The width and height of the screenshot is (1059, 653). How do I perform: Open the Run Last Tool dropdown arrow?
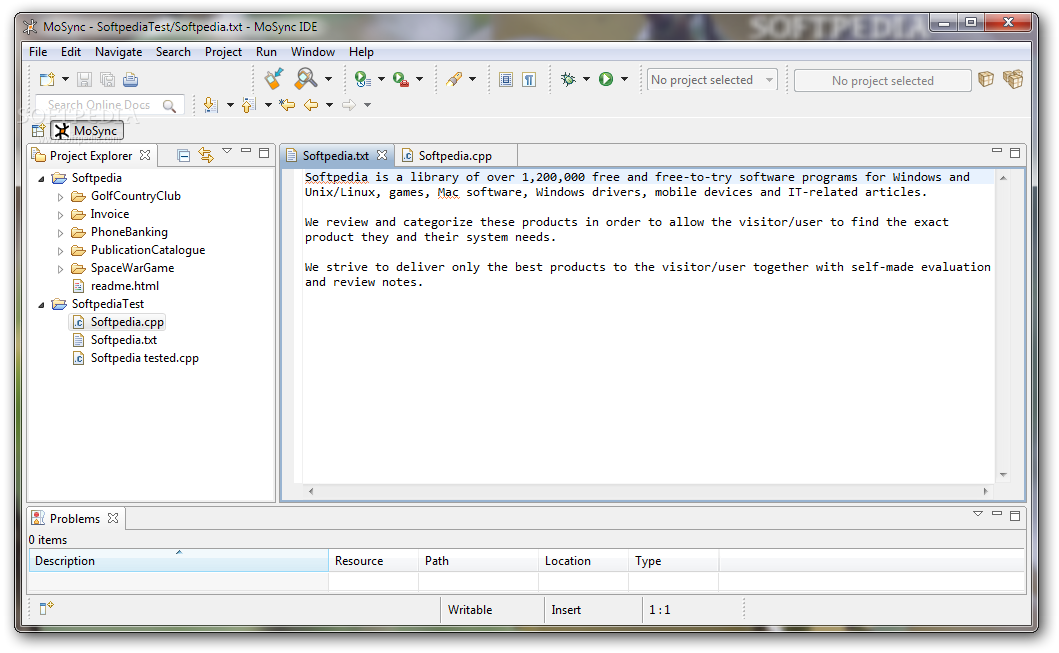click(381, 80)
